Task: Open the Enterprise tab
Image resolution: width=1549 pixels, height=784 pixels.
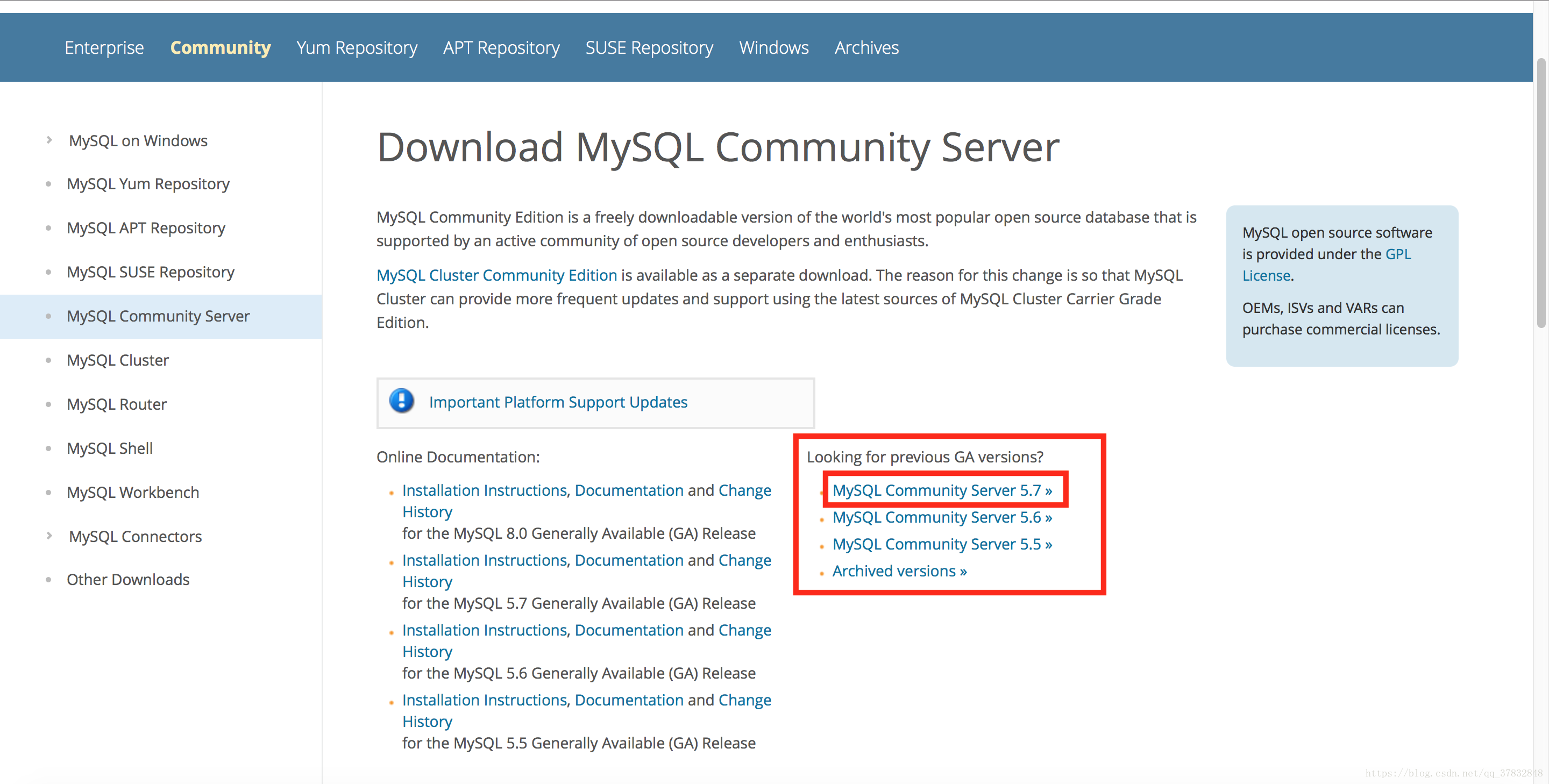Action: tap(104, 47)
